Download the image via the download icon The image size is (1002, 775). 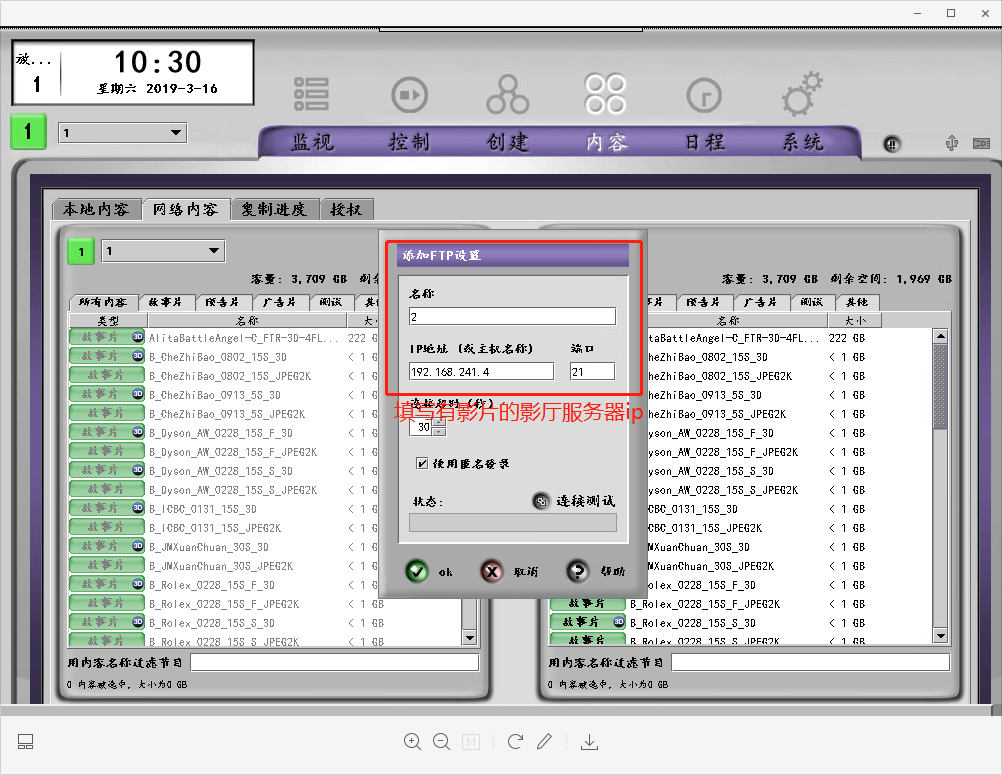(x=589, y=741)
